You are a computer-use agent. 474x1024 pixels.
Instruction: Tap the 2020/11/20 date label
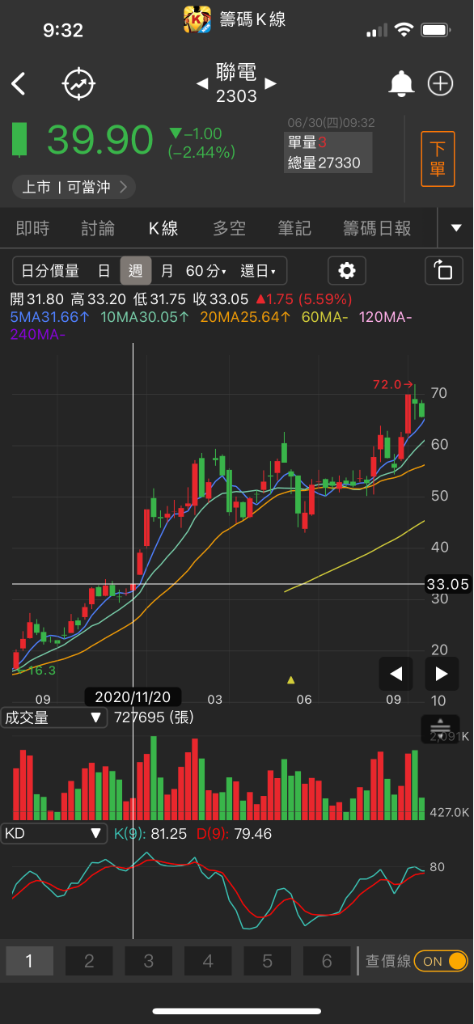[133, 697]
